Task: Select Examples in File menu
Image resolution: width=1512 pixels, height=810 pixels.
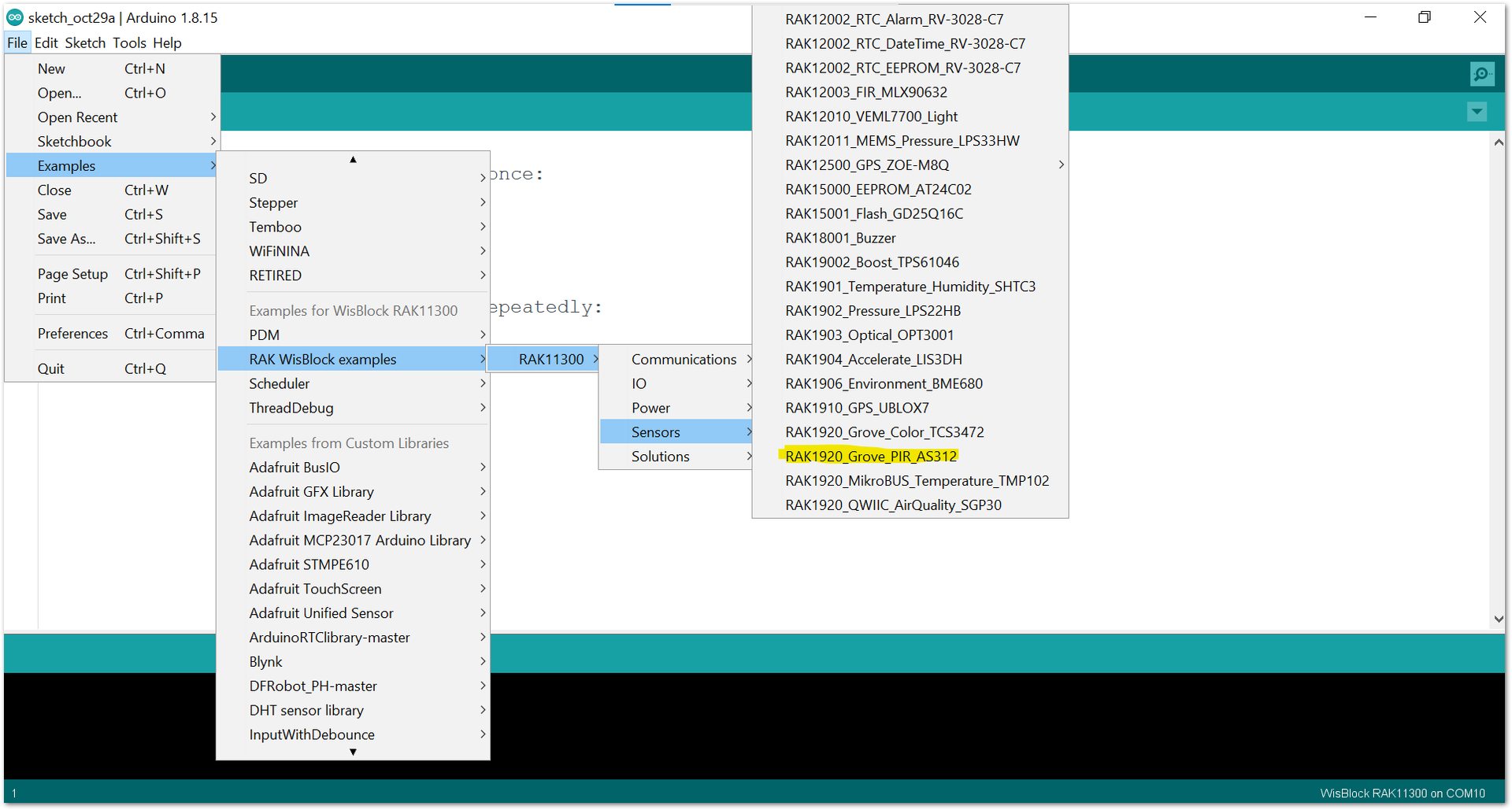Action: (111, 166)
